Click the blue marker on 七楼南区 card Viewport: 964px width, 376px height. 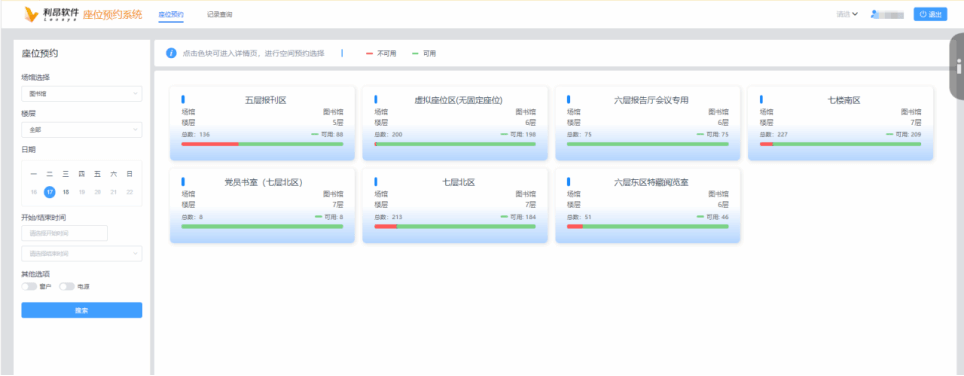[x=761, y=99]
